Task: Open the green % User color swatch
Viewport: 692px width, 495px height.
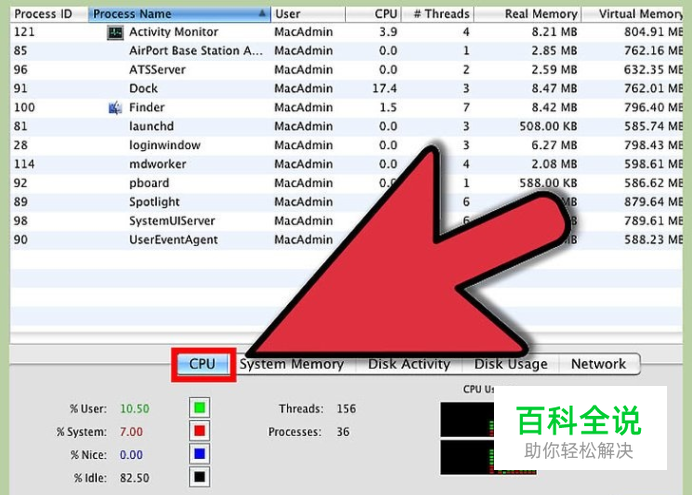Action: click(199, 407)
